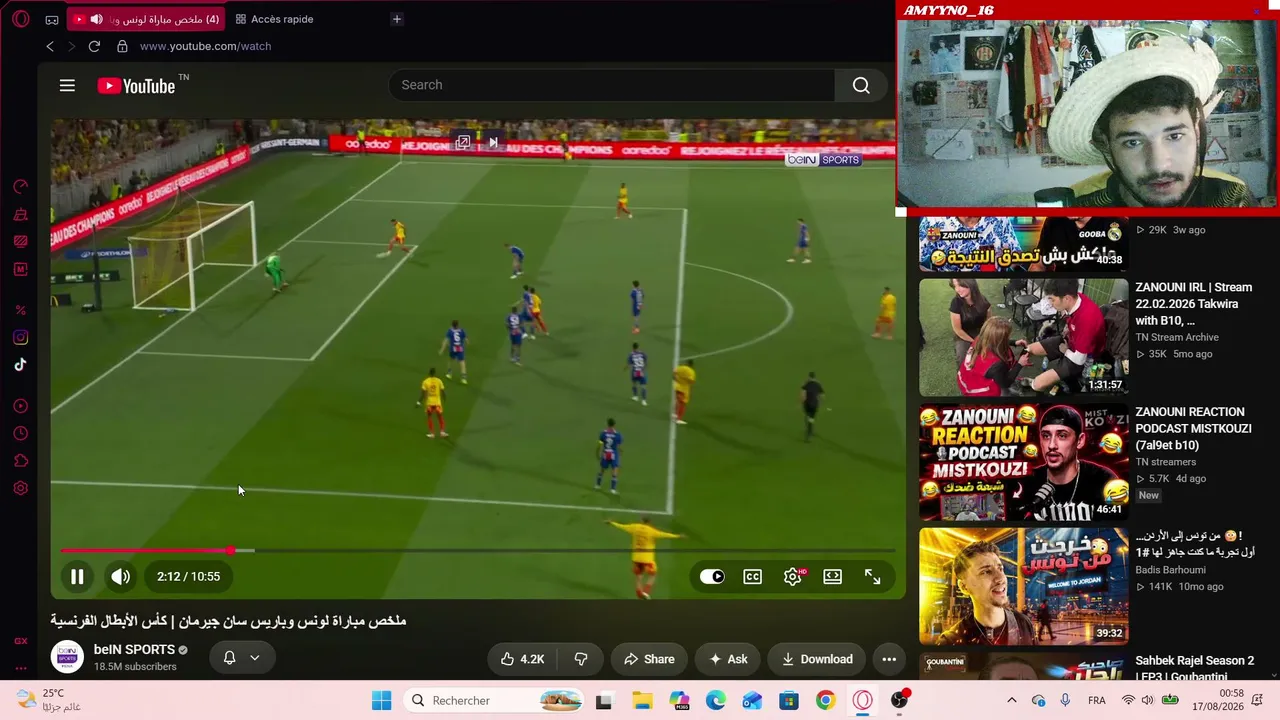The width and height of the screenshot is (1280, 720).
Task: Click the address bar URL
Action: [x=205, y=46]
